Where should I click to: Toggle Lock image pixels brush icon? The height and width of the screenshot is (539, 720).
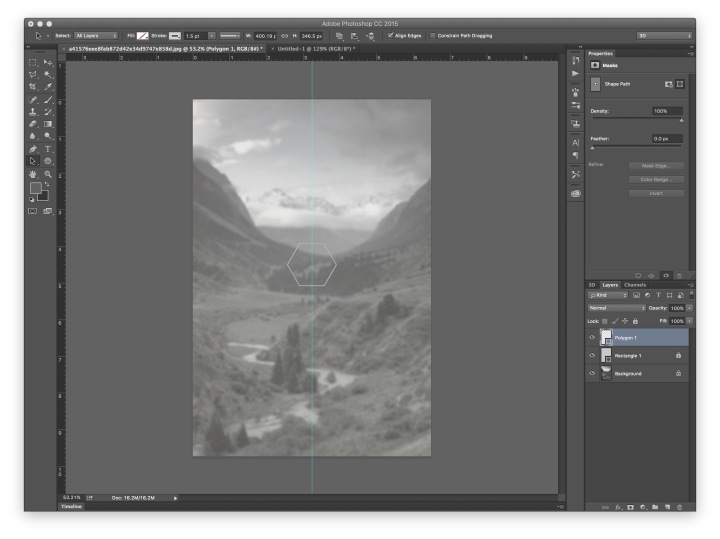[x=615, y=321]
